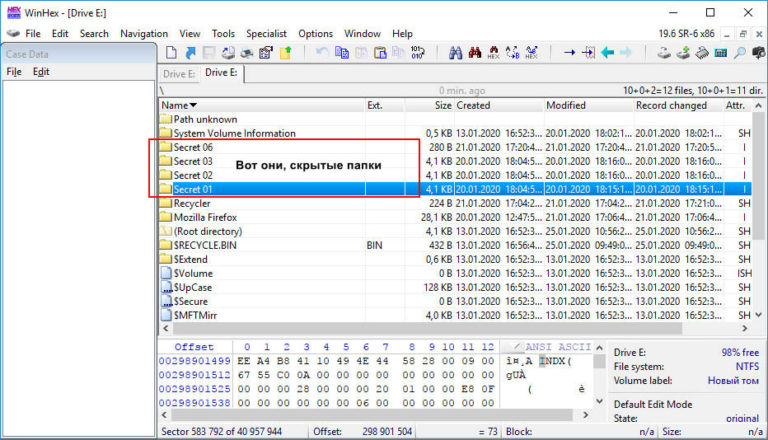Open the Navigation menu
The image size is (768, 440).
144,33
